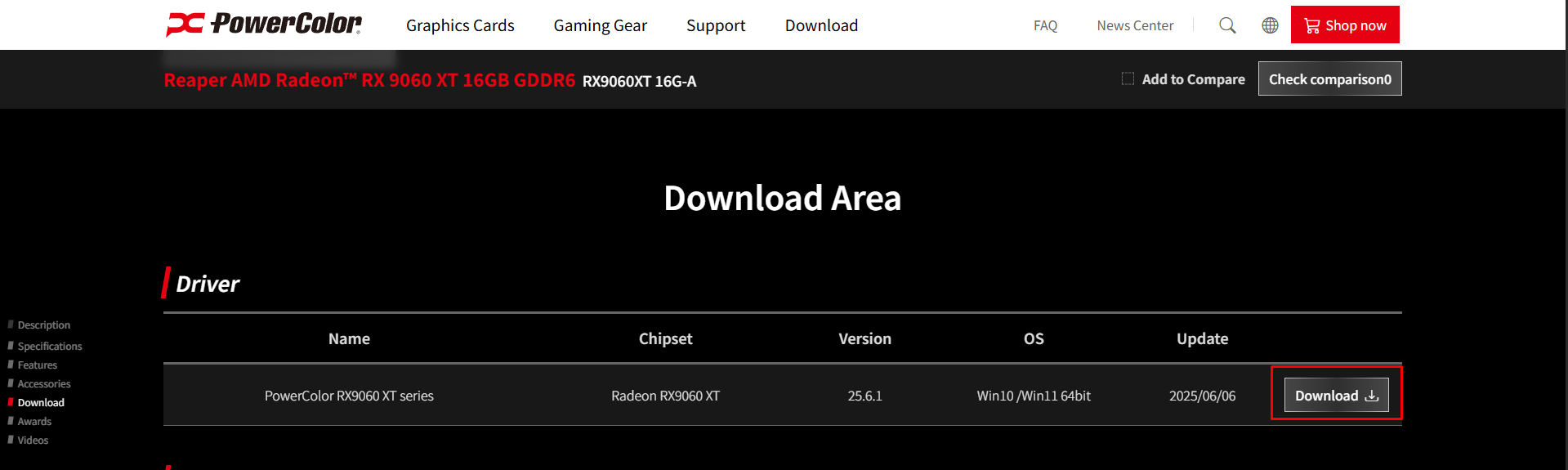Tick the Add to Compare checkbox
This screenshot has width=1568, height=470.
coord(1128,78)
